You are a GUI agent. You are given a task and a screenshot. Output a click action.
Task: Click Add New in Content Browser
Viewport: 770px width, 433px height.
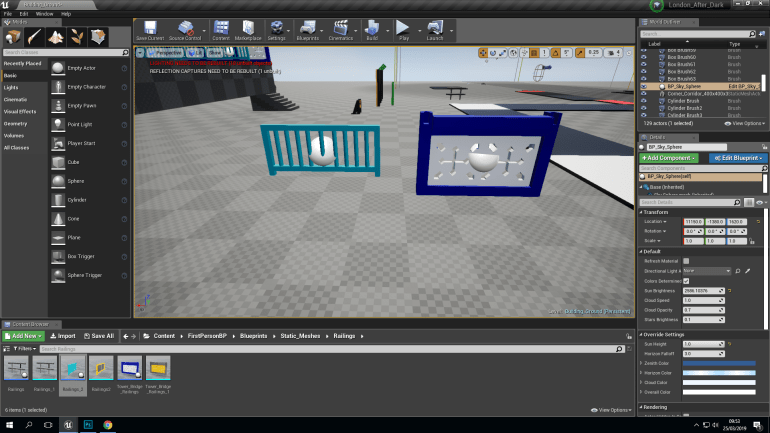23,336
